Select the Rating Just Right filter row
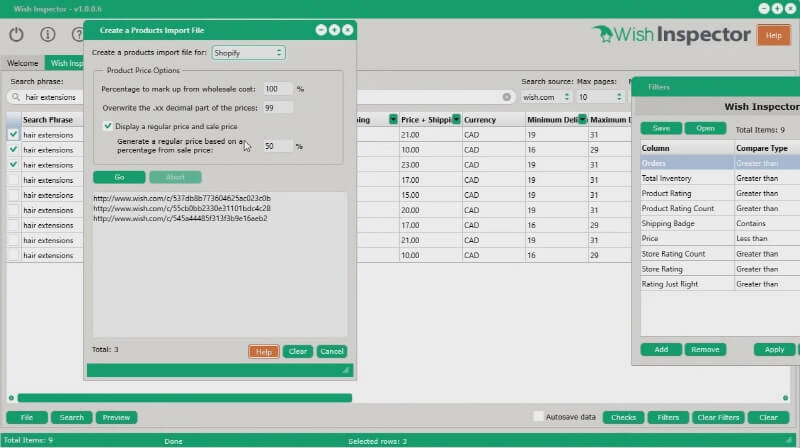Viewport: 800px width, 448px height. click(720, 284)
